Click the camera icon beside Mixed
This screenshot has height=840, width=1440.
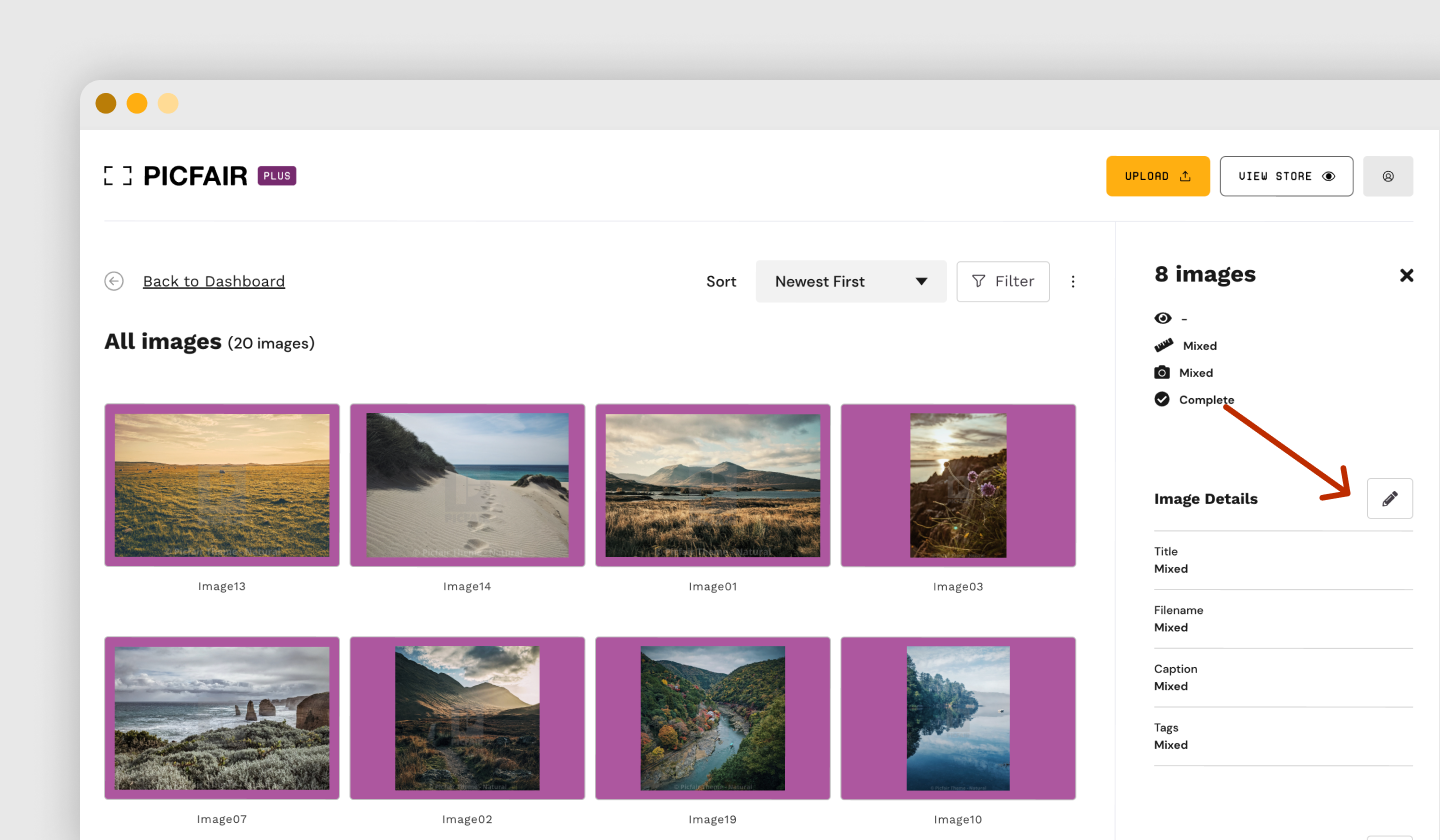pos(1162,372)
